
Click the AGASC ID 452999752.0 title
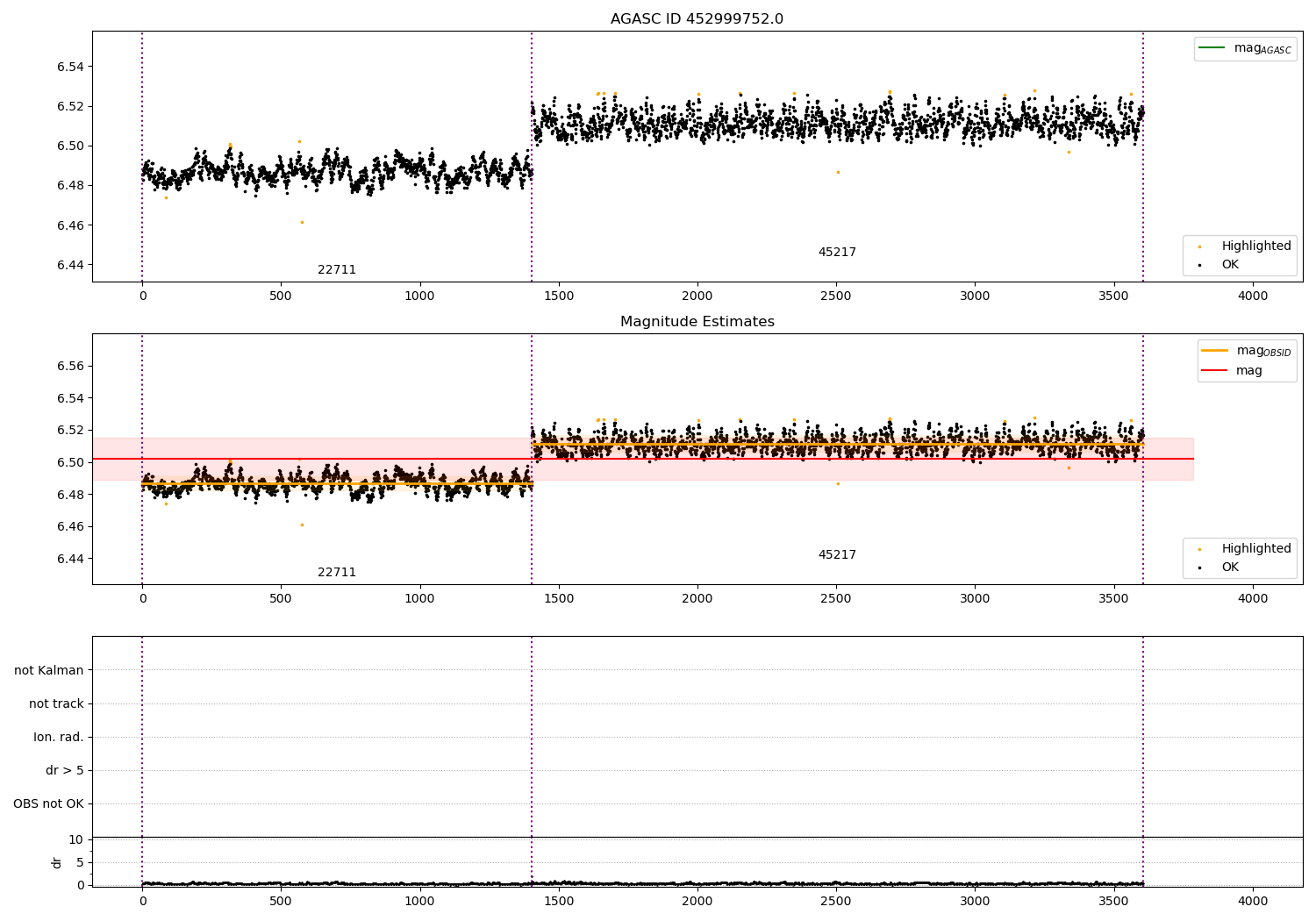(697, 19)
